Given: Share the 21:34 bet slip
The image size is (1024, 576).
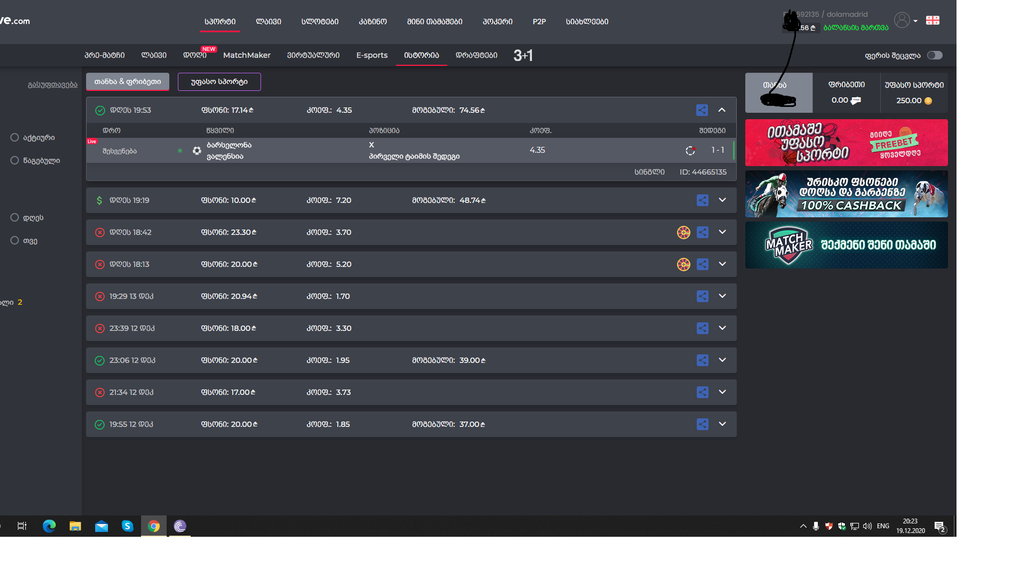Looking at the screenshot, I should pyautogui.click(x=702, y=392).
